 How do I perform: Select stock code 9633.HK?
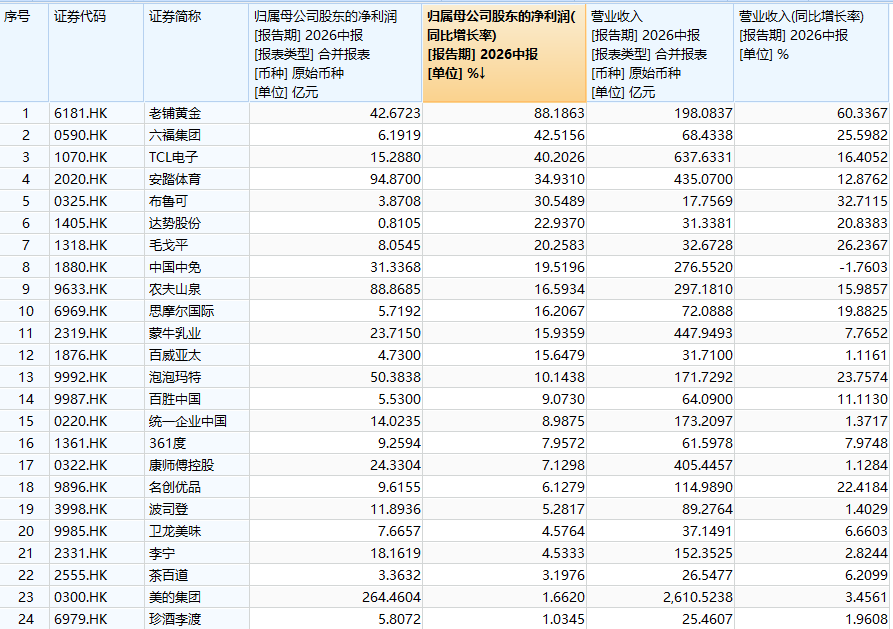[x=80, y=289]
